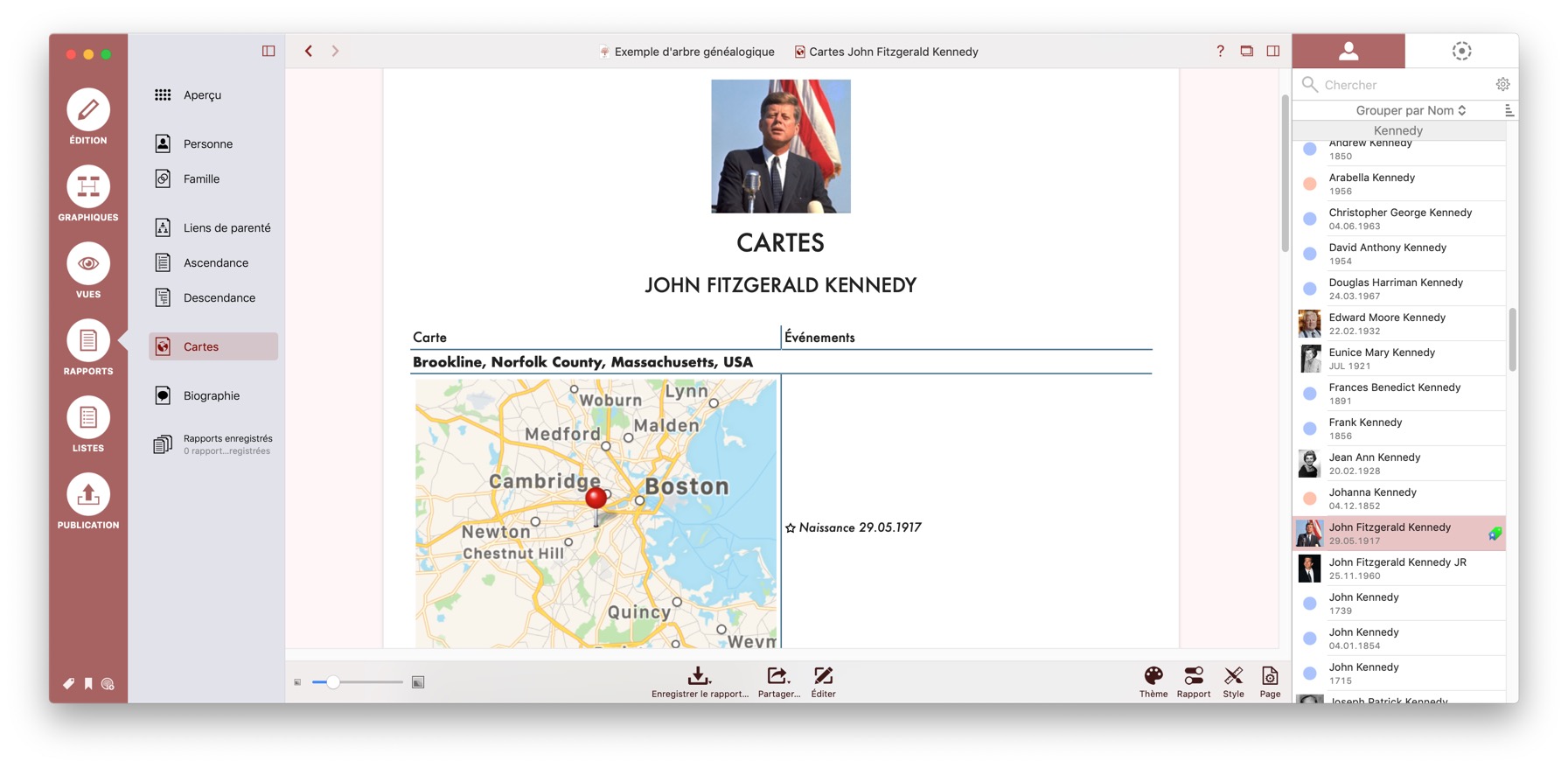Switch to the target-icon tab in right panel
Viewport: 1568px width, 768px height.
pos(1461,51)
